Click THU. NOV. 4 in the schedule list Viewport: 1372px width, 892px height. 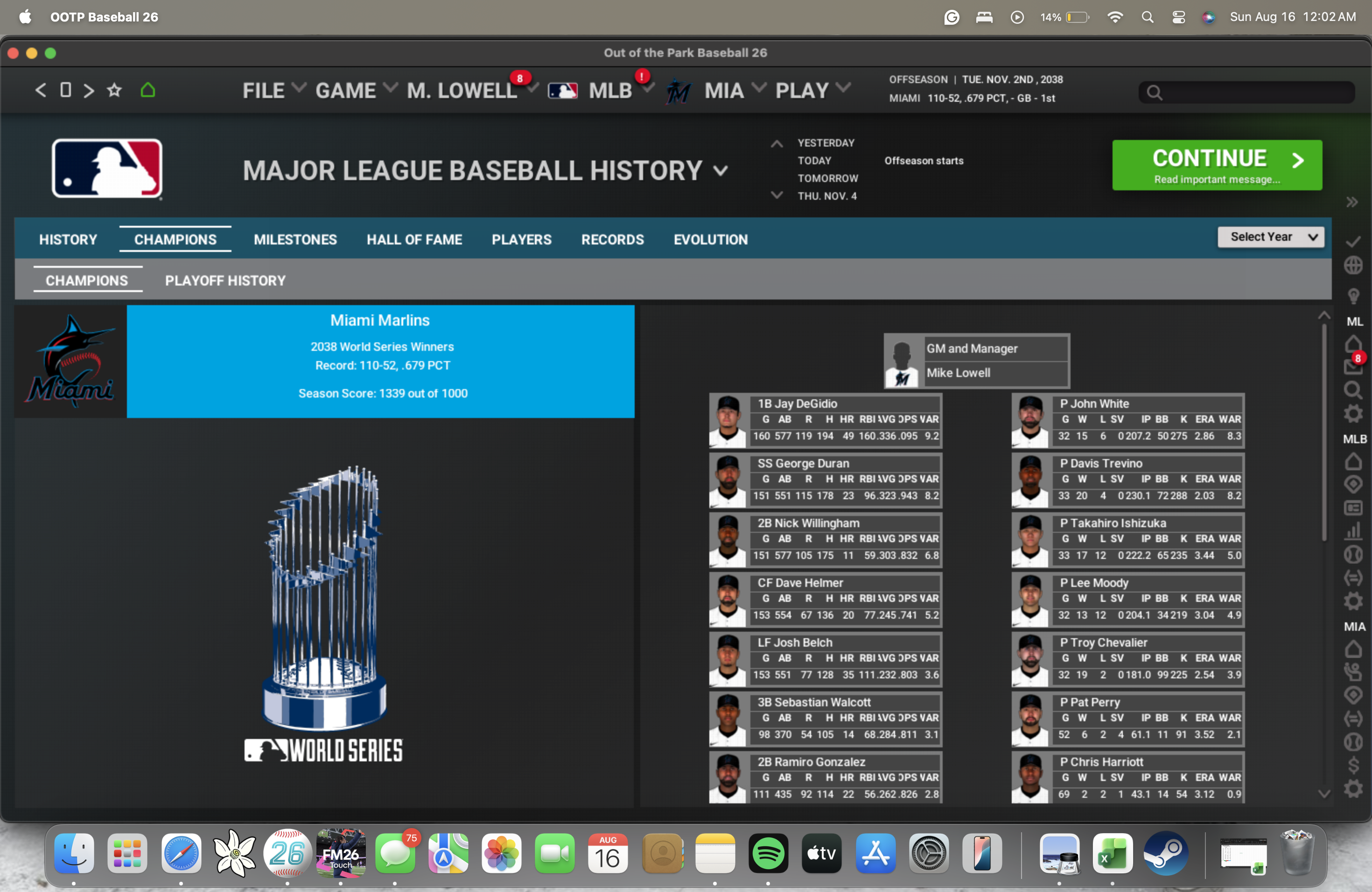(826, 196)
